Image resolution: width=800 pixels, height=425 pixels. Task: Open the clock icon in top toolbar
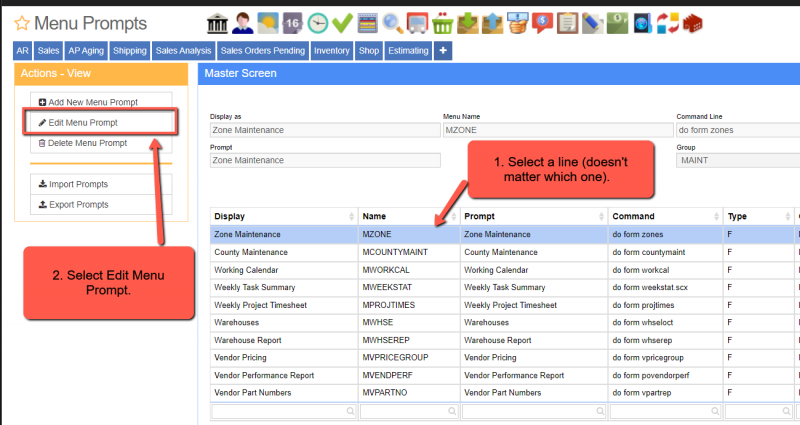click(x=317, y=22)
